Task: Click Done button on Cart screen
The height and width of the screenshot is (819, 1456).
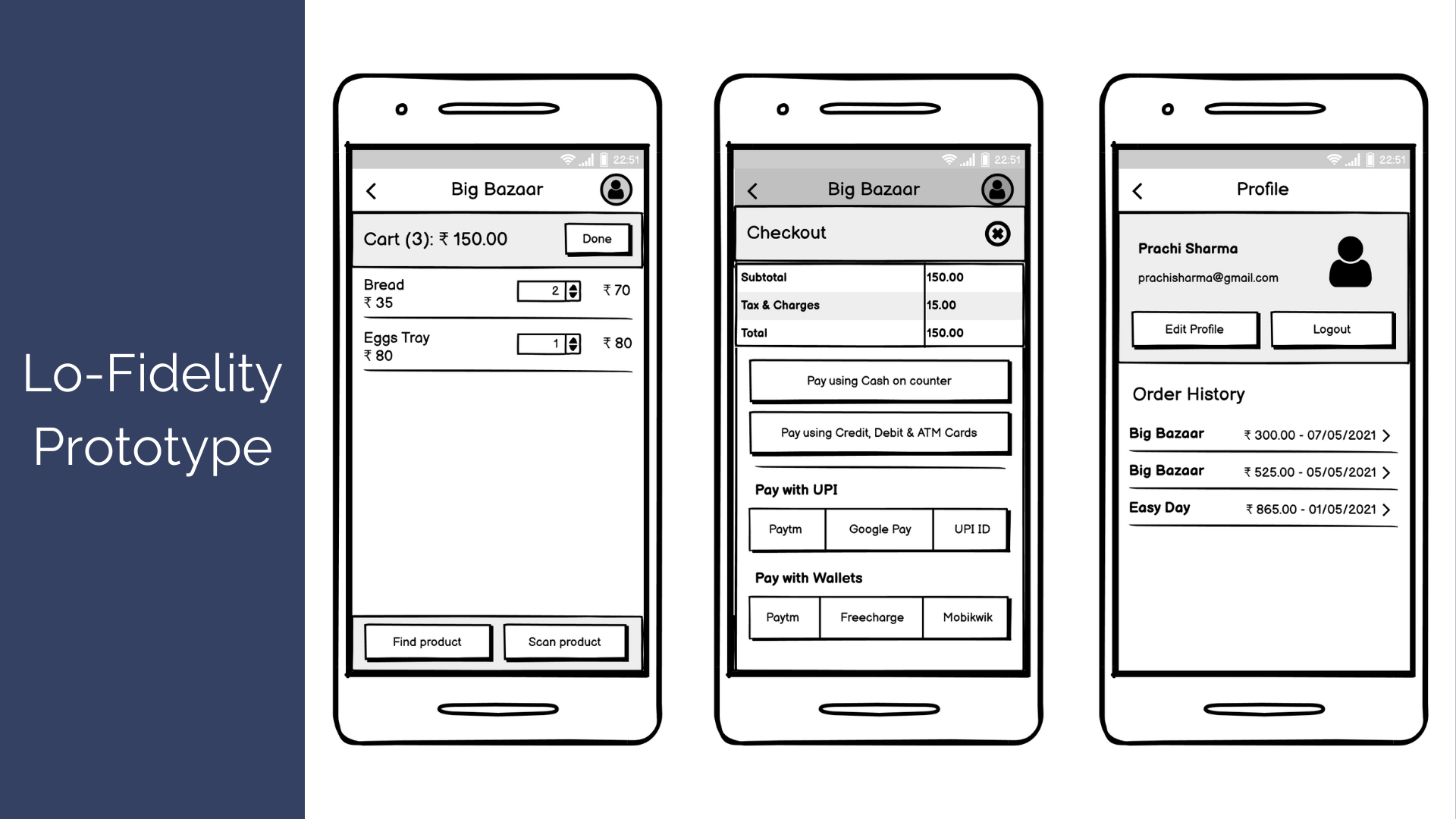Action: [x=597, y=238]
